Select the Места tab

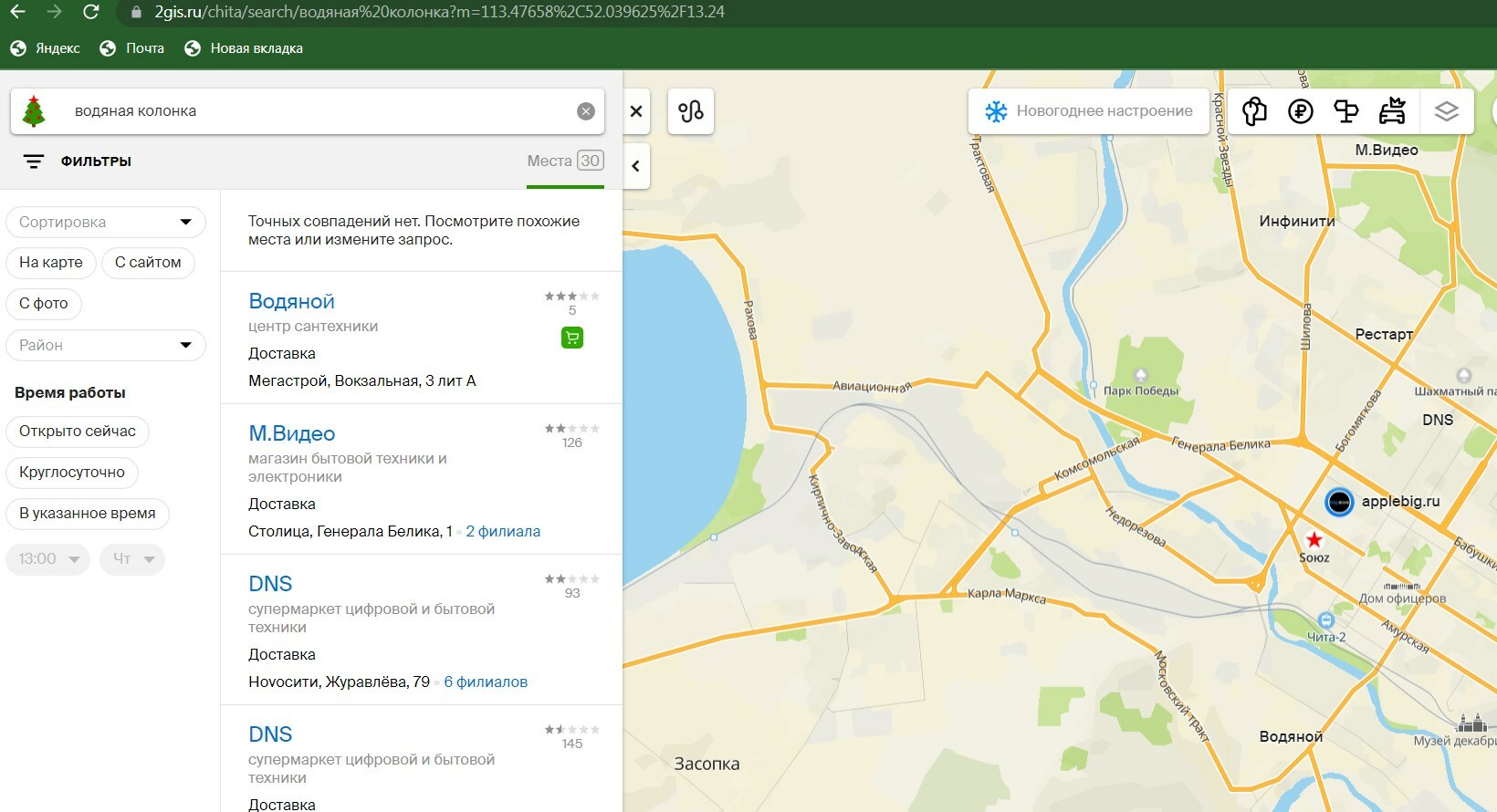click(x=565, y=161)
